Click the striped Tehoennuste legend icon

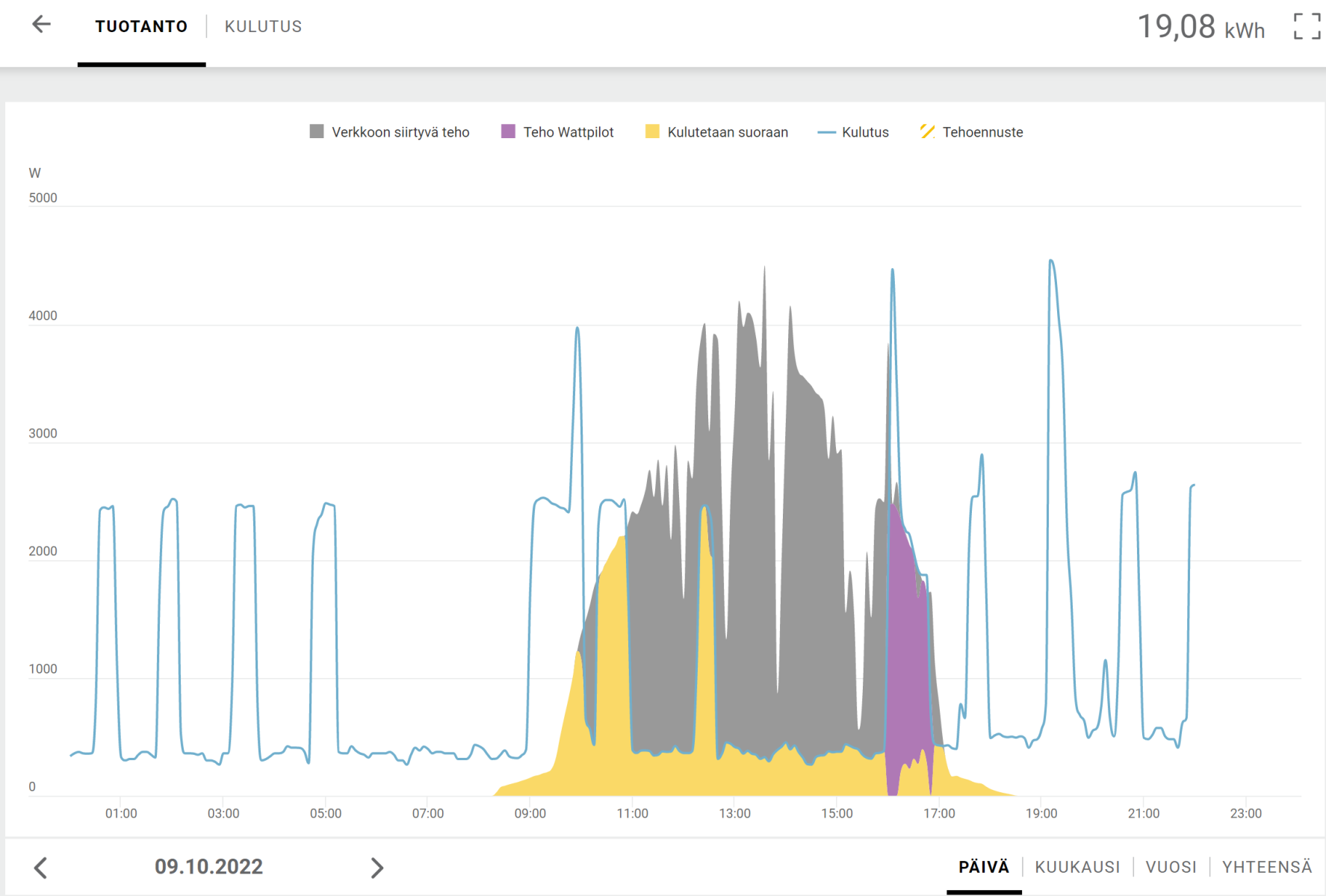(x=927, y=131)
